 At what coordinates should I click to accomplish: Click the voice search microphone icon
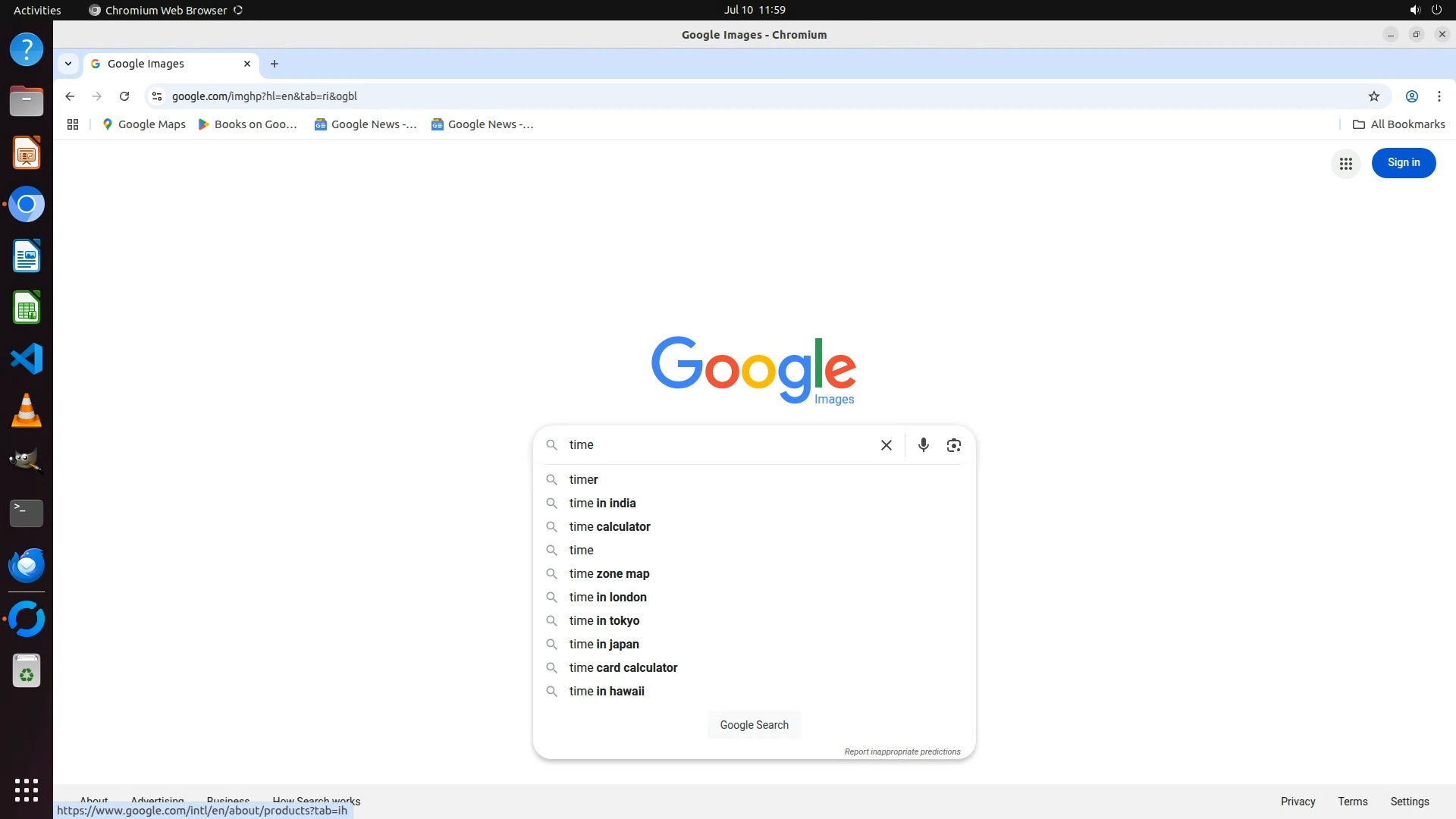(x=923, y=445)
